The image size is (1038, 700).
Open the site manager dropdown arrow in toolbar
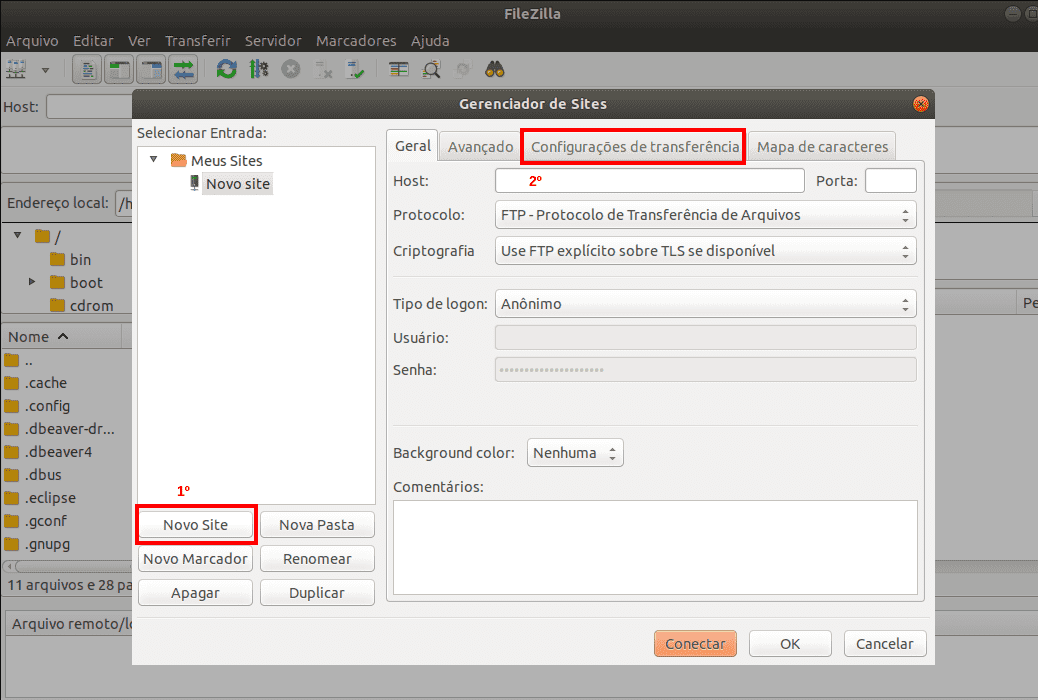[45, 70]
